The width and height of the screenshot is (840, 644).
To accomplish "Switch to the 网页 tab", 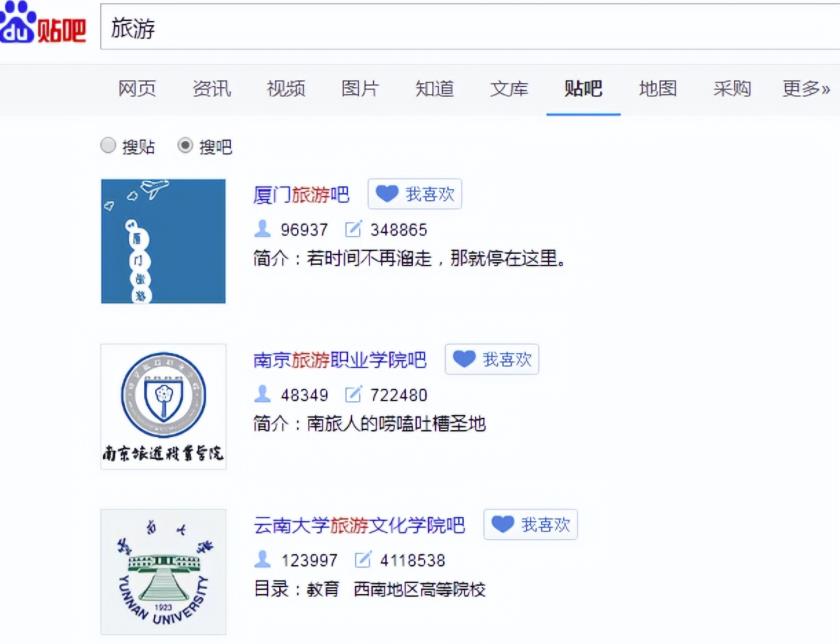I will point(137,89).
